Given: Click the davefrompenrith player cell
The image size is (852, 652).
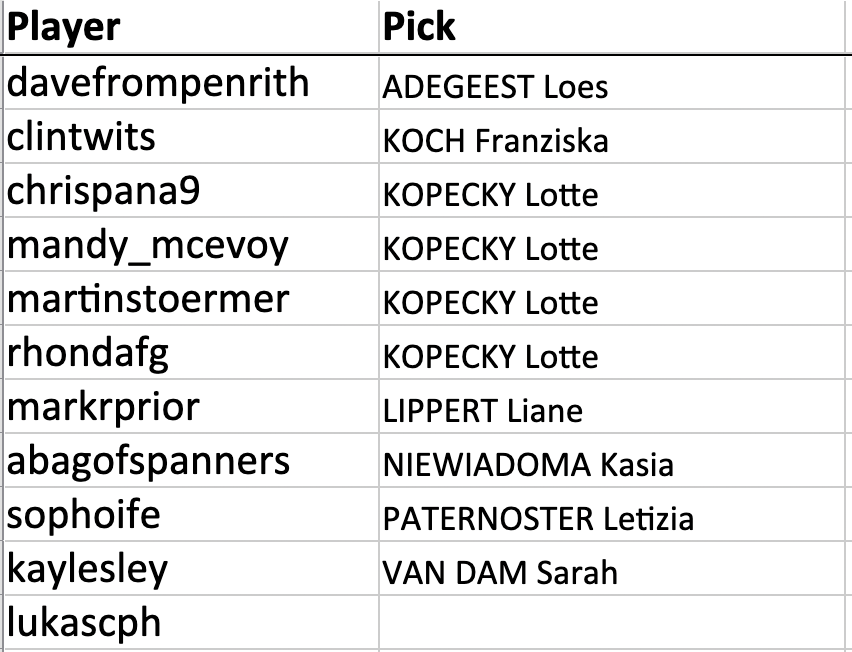Looking at the screenshot, I should click(x=191, y=82).
